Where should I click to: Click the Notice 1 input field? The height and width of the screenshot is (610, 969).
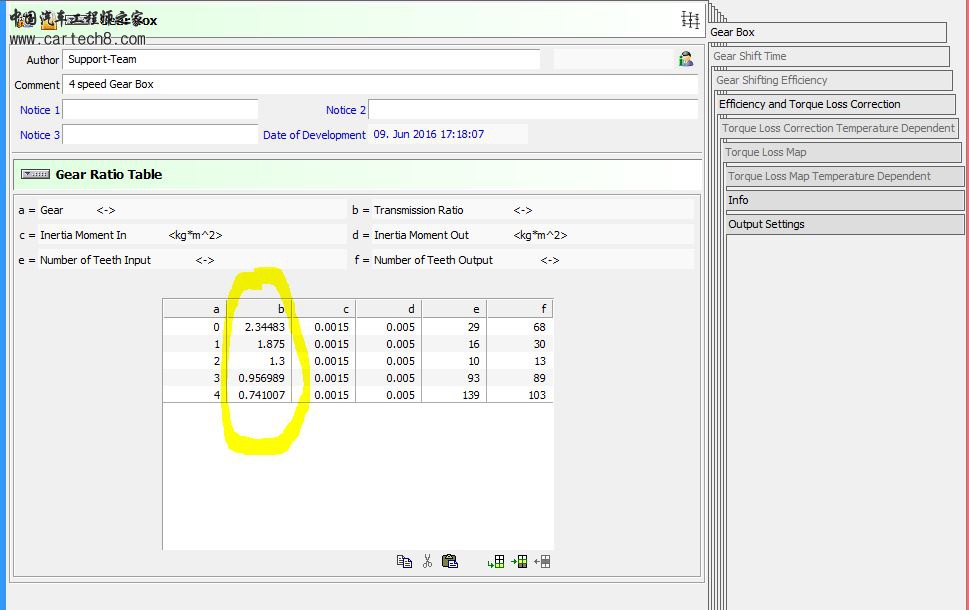160,109
